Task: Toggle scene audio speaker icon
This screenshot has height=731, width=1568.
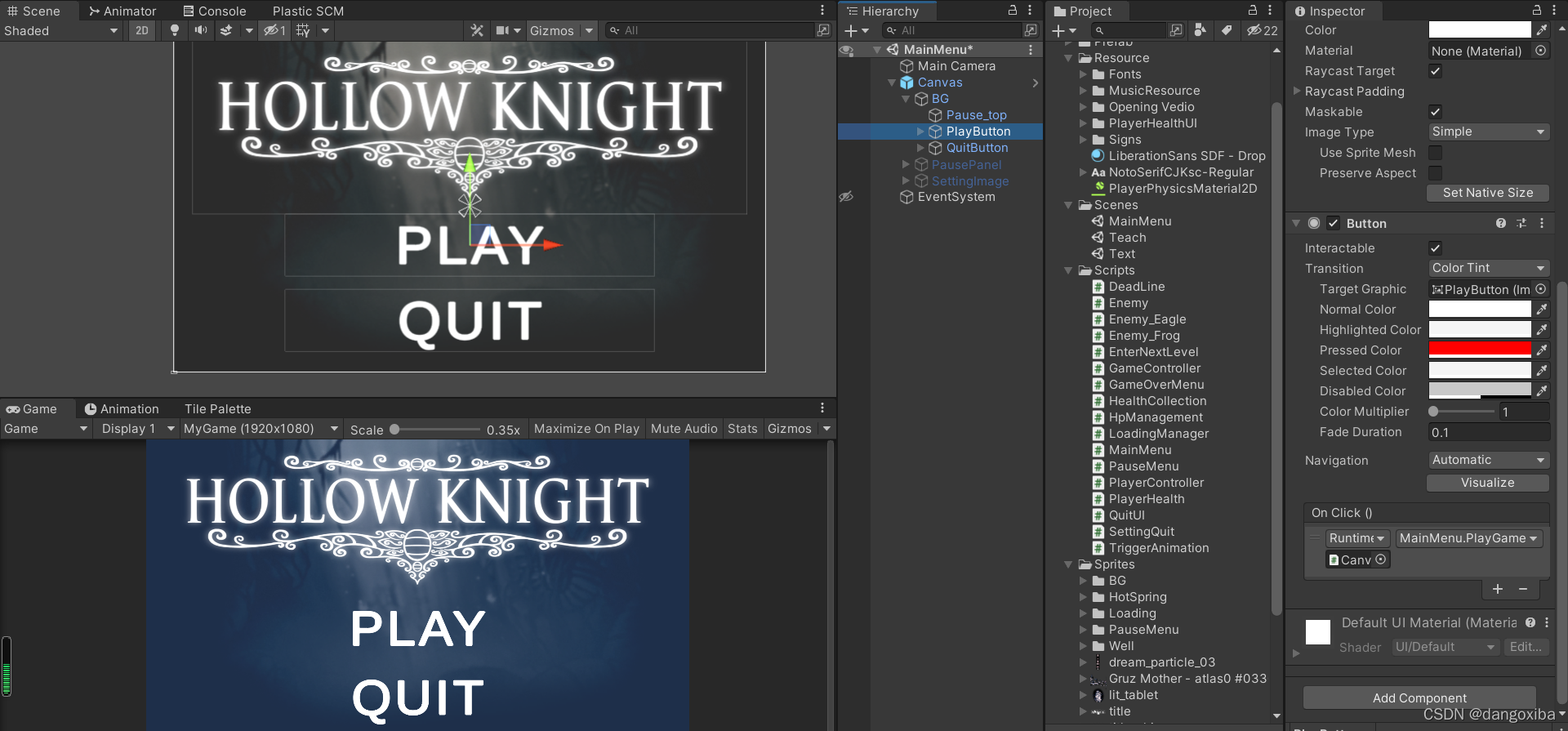Action: pos(200,30)
